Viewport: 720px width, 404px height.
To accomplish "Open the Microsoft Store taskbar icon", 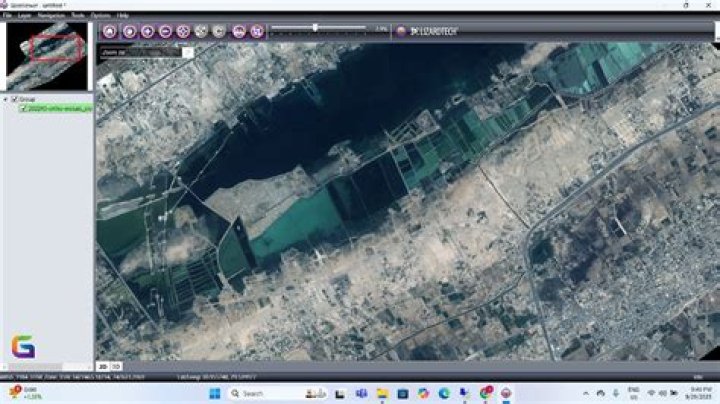I will (402, 393).
